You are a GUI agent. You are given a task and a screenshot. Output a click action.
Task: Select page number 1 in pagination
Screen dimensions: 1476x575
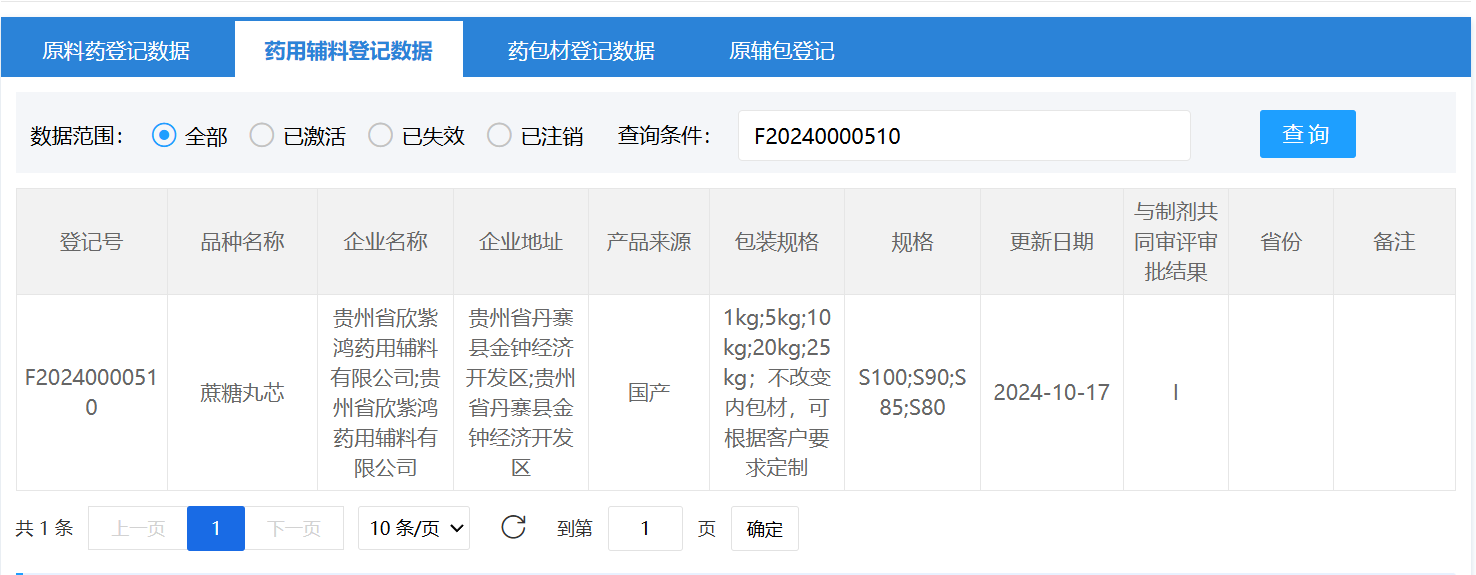pyautogui.click(x=216, y=529)
